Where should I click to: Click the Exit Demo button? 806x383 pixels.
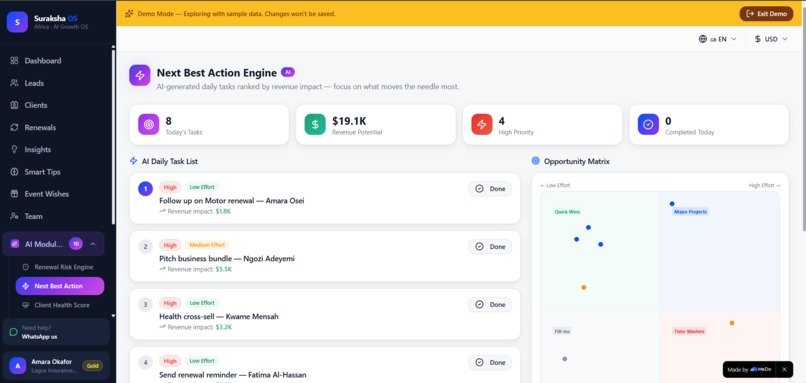tap(766, 14)
